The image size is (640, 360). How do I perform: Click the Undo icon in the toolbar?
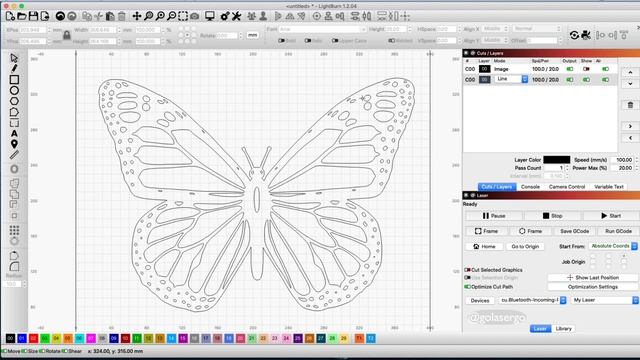point(60,16)
